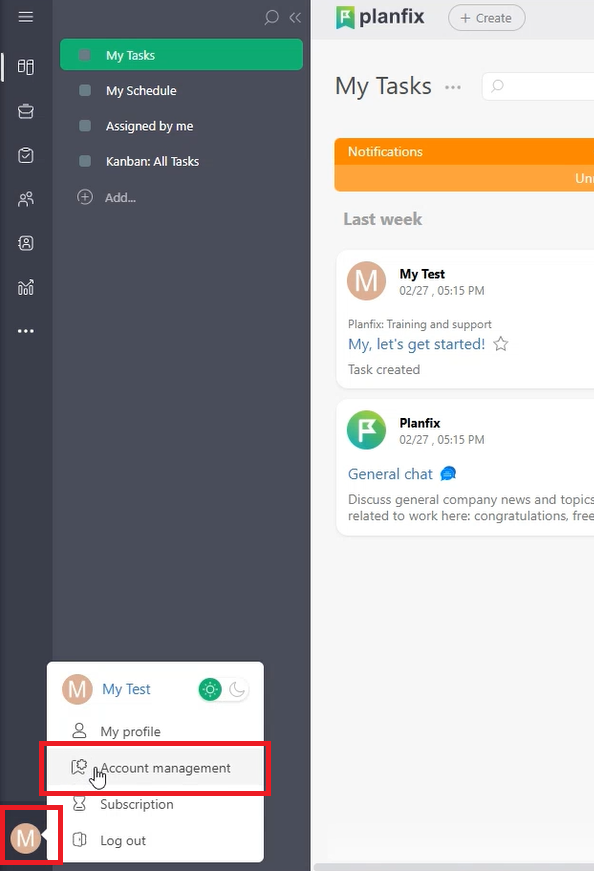
Task: Open the employees sidebar icon
Action: click(26, 199)
